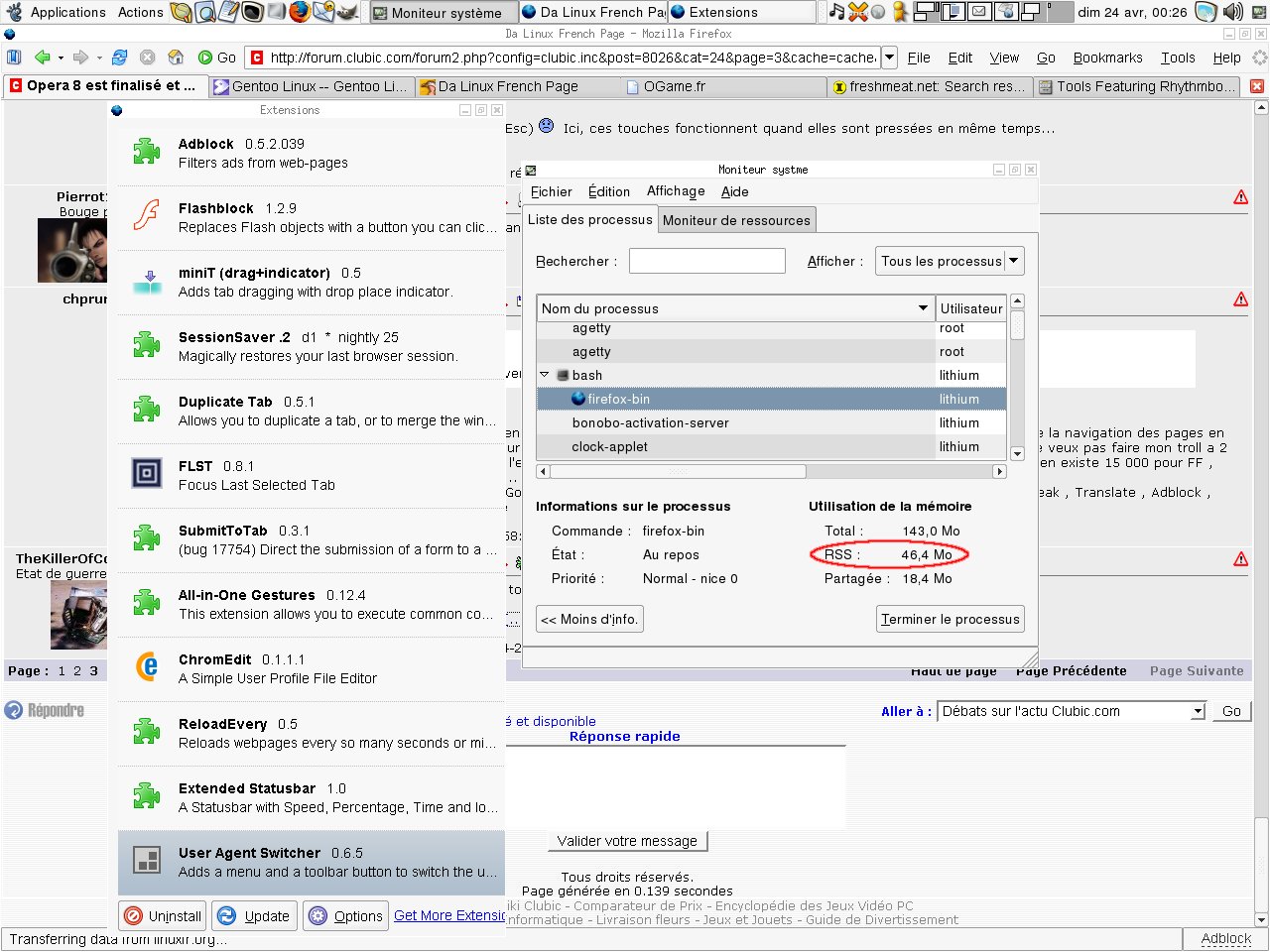Select the miniT drag indicator extension
Viewport: 1270px width, 952px height.
312,282
